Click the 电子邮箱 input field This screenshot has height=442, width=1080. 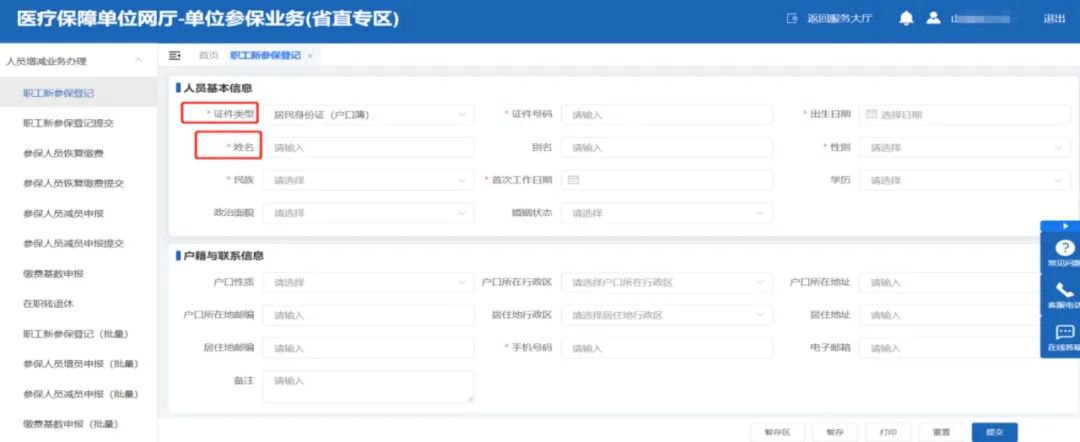(x=951, y=348)
